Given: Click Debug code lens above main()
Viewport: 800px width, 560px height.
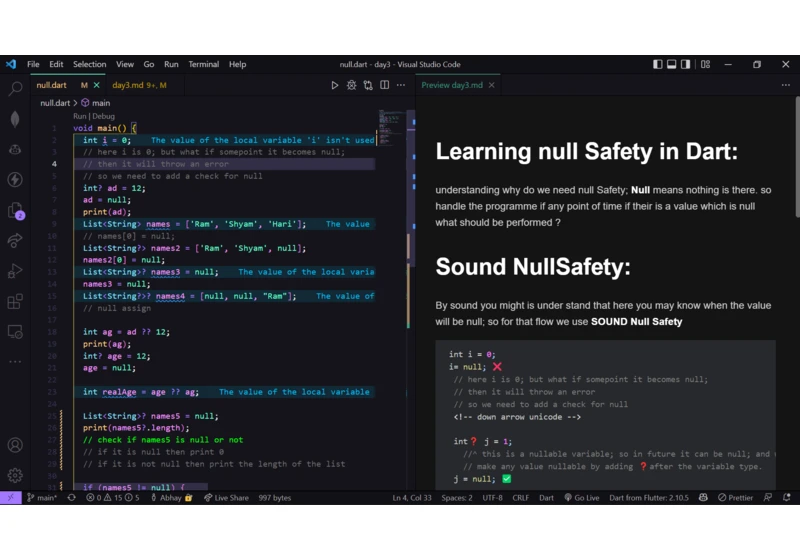Looking at the screenshot, I should click(104, 116).
